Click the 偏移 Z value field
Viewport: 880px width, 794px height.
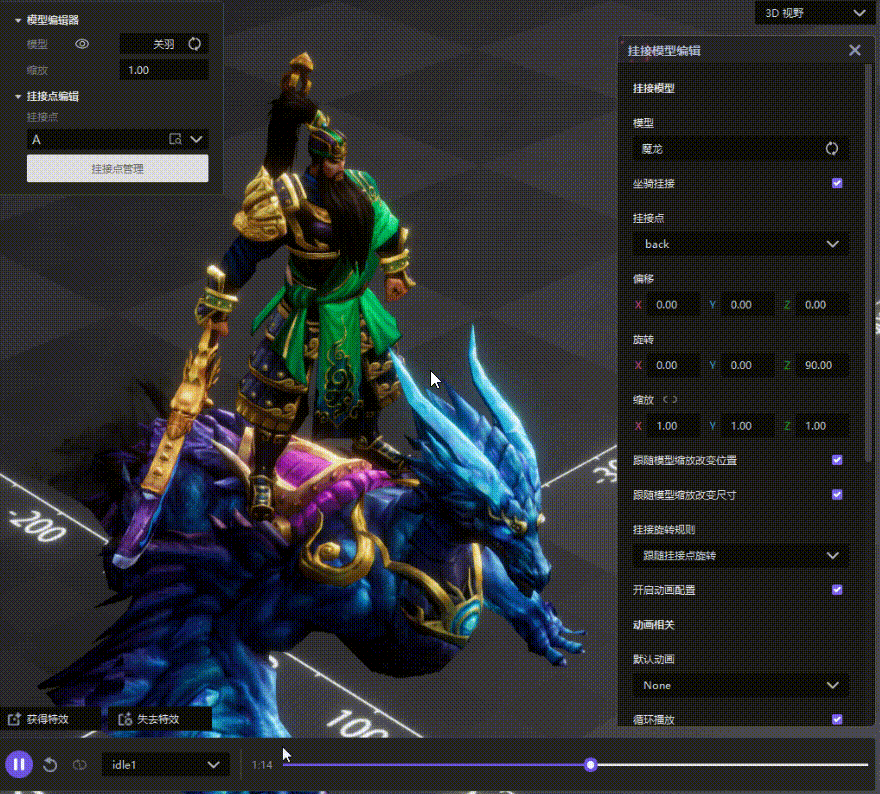pos(822,305)
